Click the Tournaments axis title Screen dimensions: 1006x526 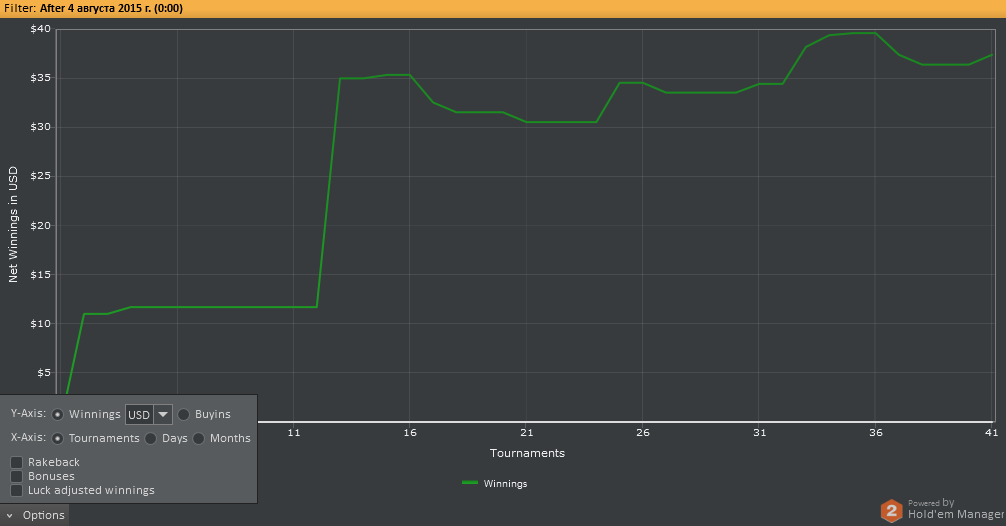527,453
